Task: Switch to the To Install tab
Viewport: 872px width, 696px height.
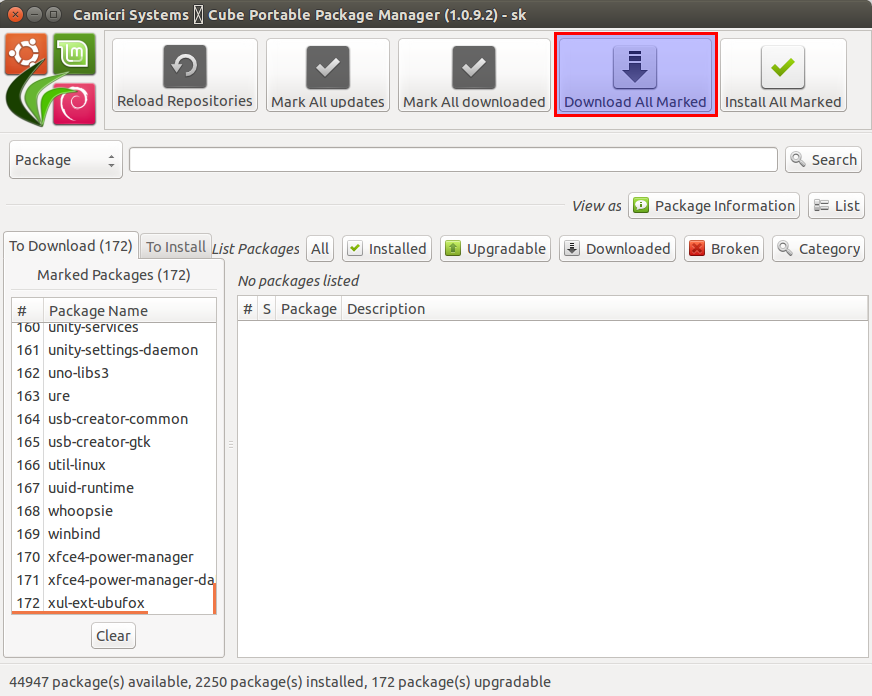Action: 176,247
